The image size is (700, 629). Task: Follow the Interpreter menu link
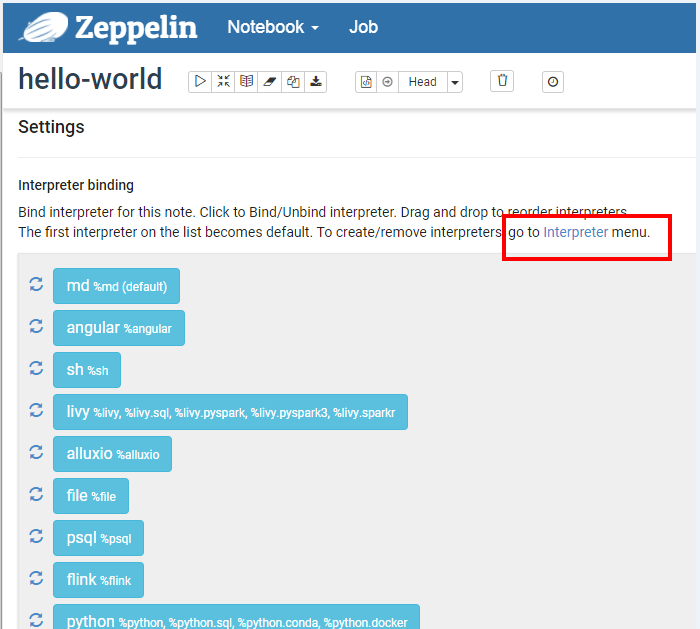pyautogui.click(x=575, y=232)
